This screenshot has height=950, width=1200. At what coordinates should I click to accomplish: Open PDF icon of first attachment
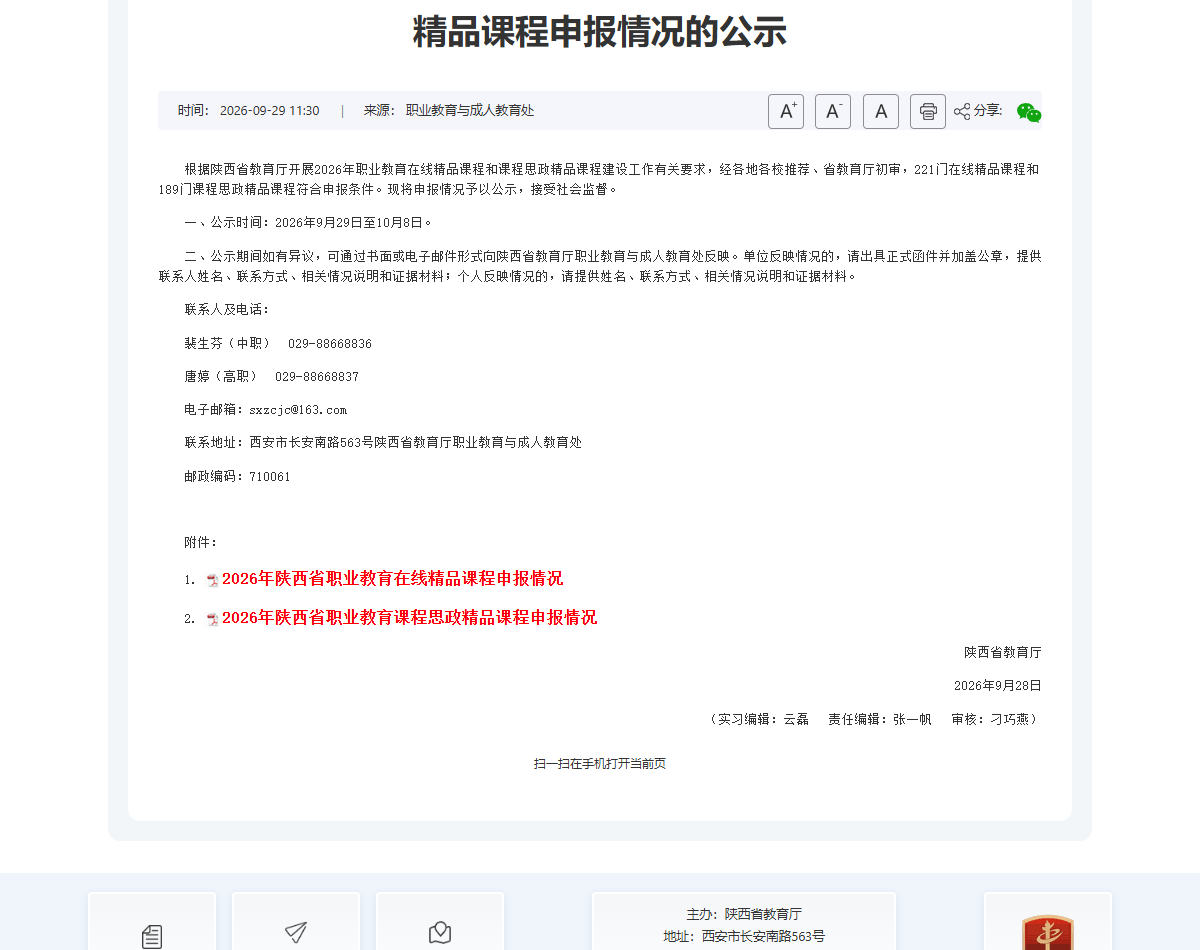[x=212, y=580]
